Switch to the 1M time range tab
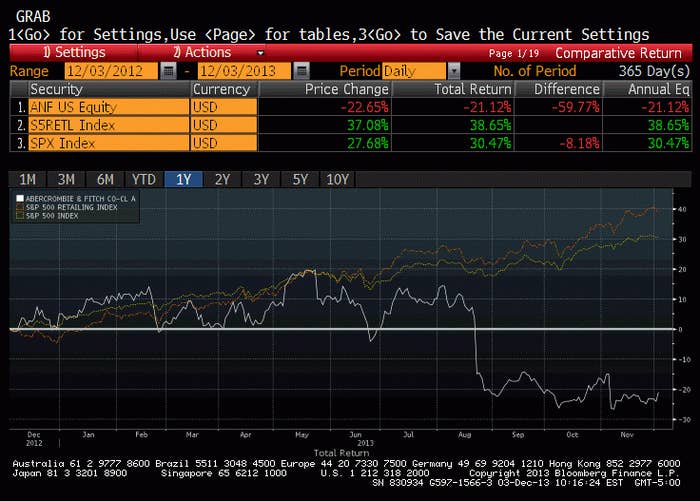This screenshot has height=501, width=700. click(28, 180)
